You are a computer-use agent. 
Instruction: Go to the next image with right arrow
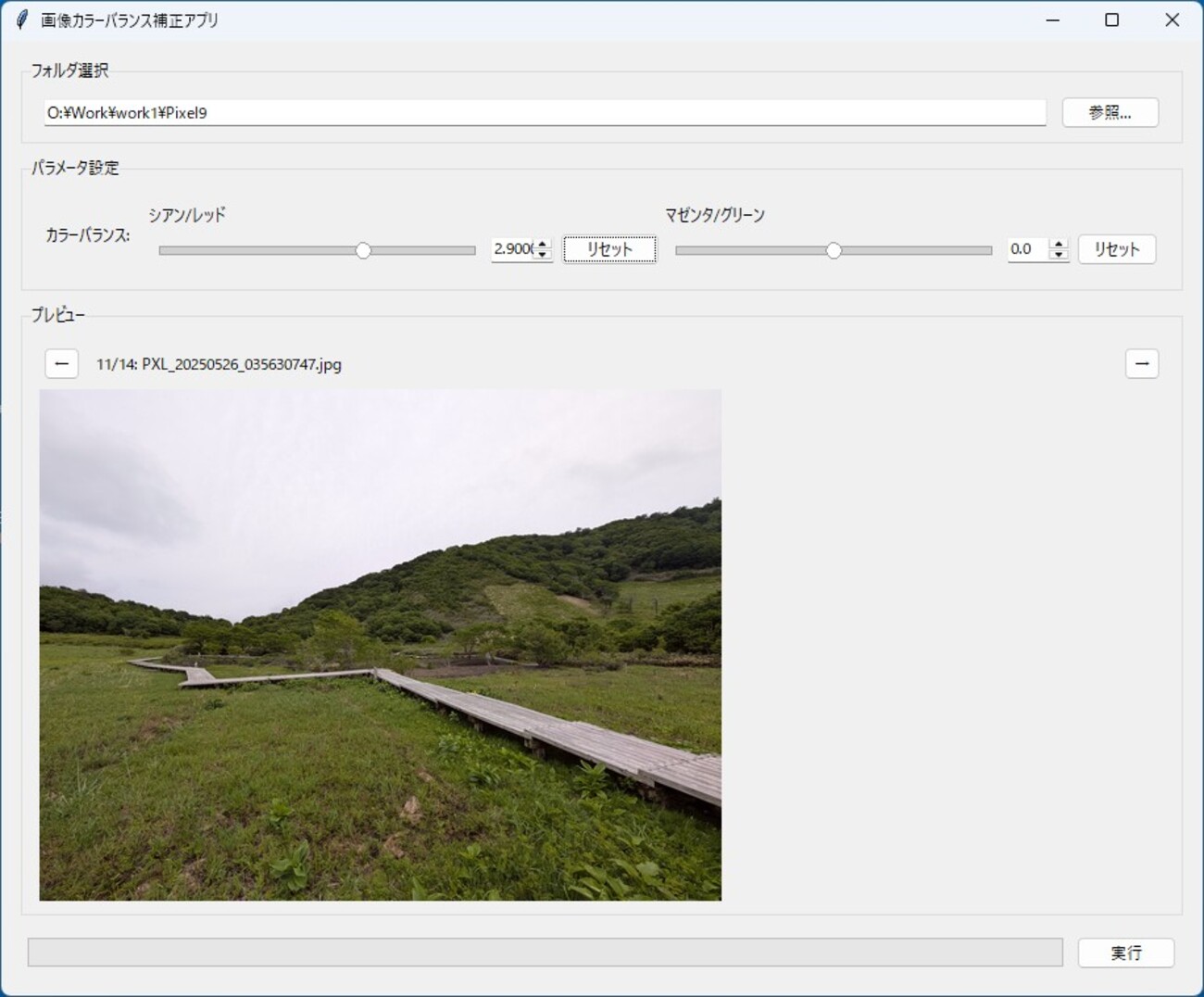(x=1142, y=364)
